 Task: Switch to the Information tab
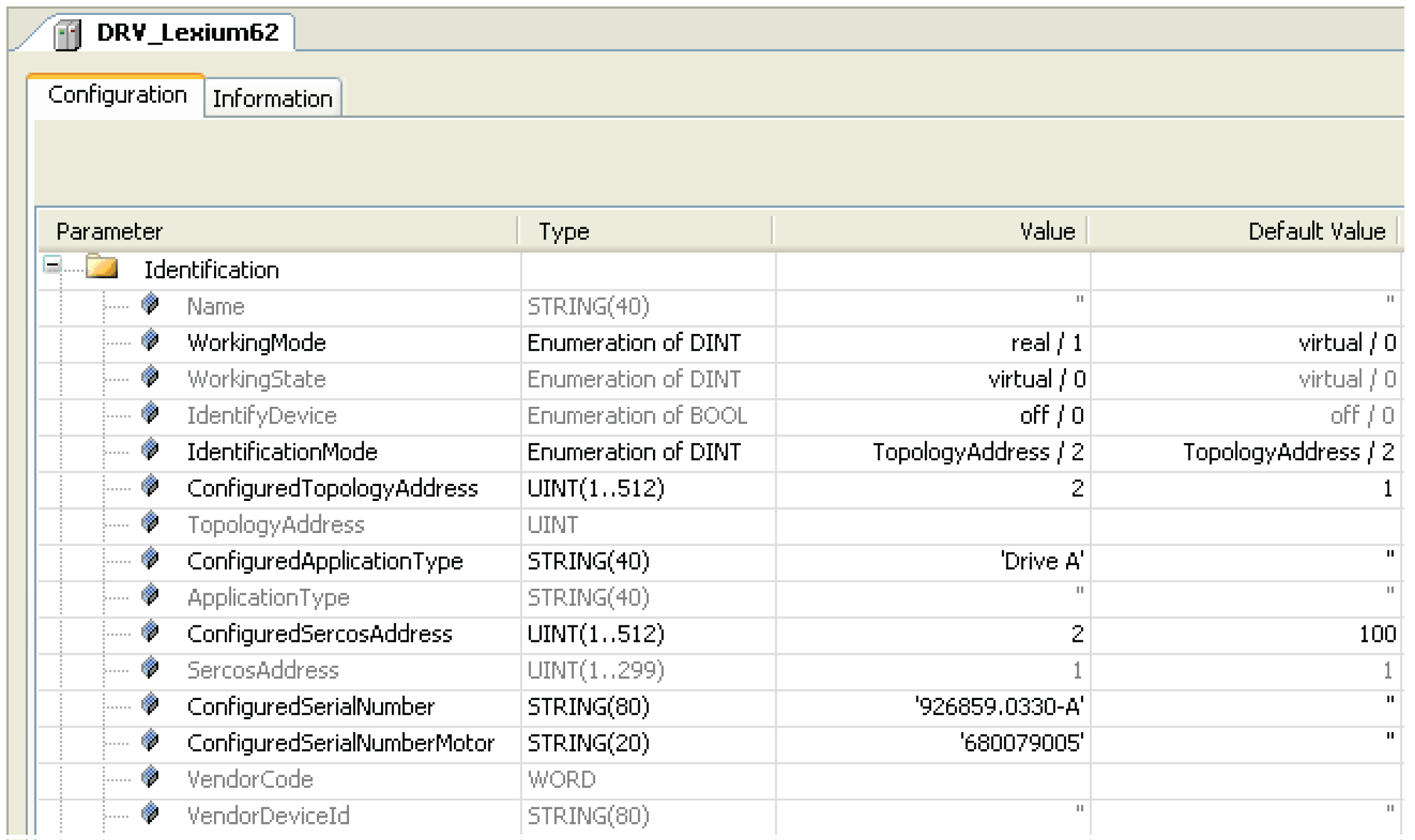pyautogui.click(x=273, y=99)
